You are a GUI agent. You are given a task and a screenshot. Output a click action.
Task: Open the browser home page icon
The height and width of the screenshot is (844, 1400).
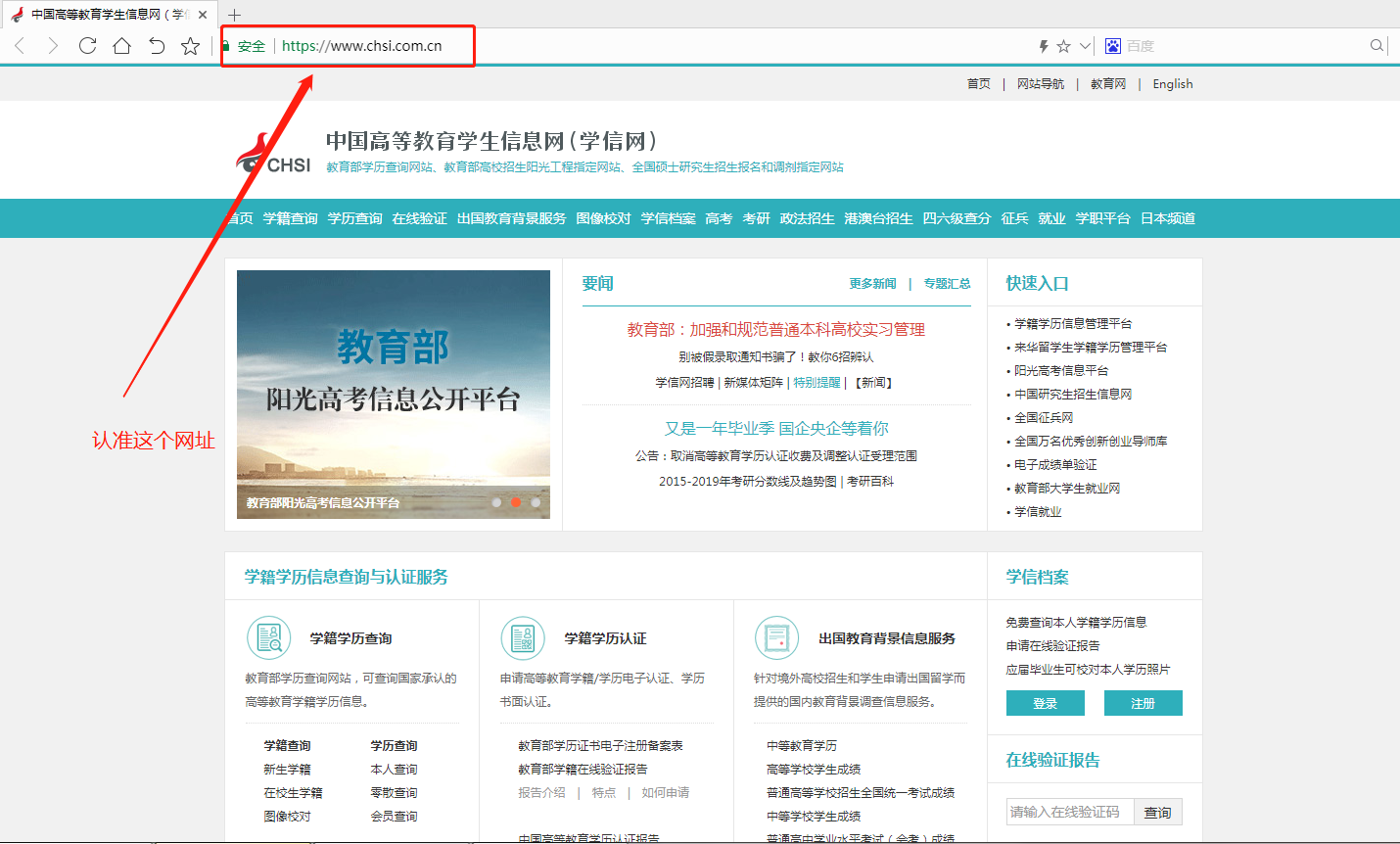(121, 46)
